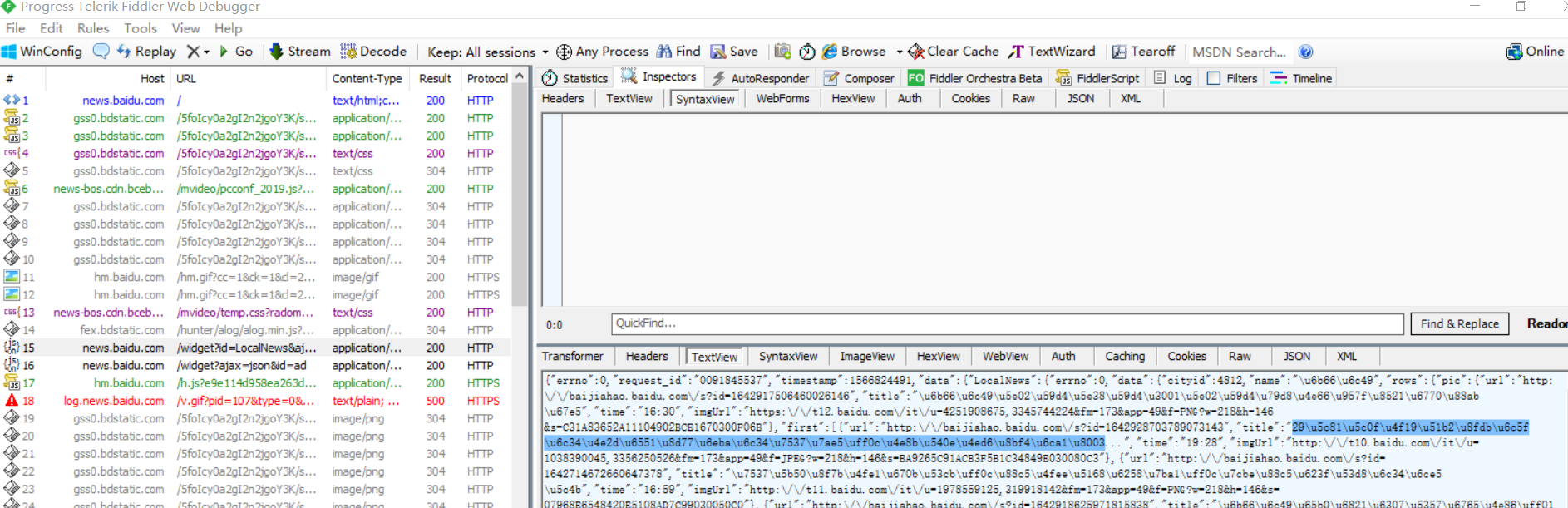Toggle Stream mode in toolbar
The height and width of the screenshot is (508, 1568).
coord(300,52)
